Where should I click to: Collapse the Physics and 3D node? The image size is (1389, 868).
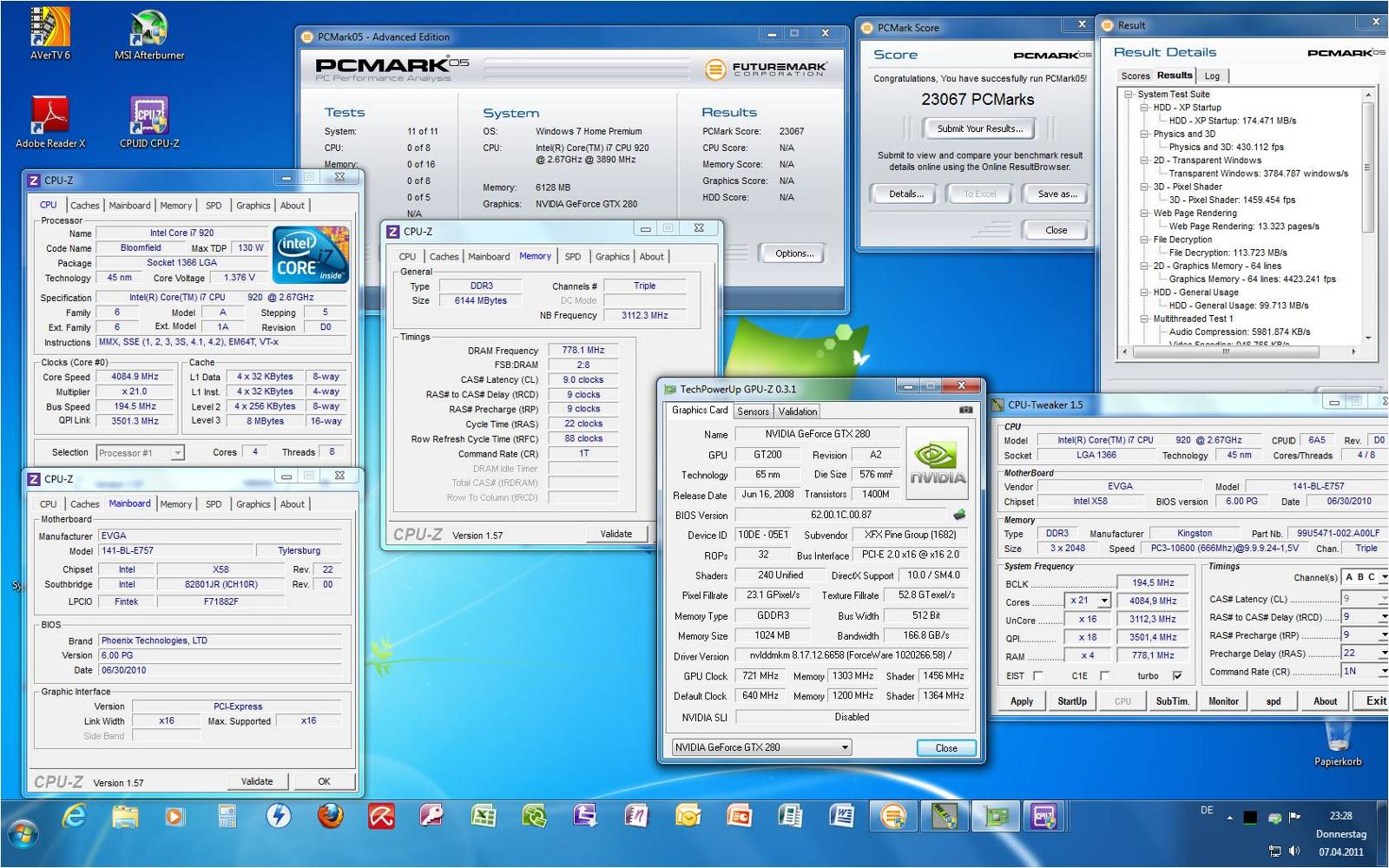click(1144, 135)
